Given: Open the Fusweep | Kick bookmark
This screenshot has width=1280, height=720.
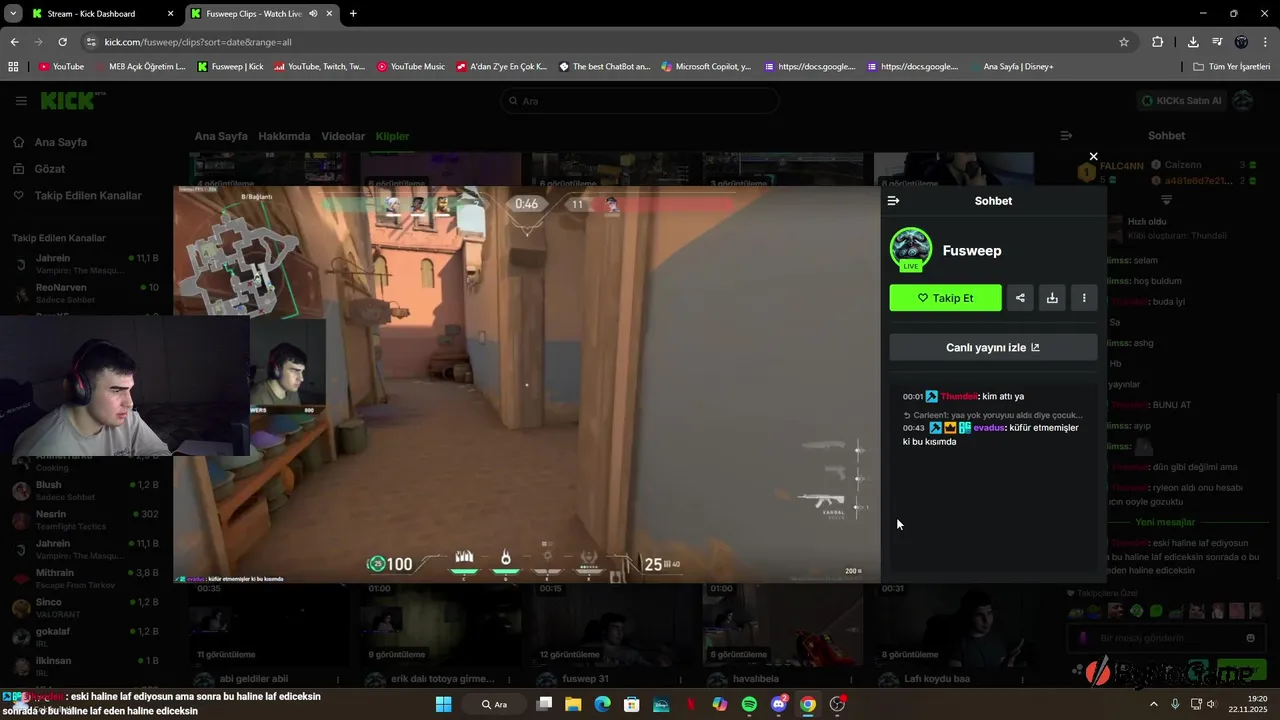Looking at the screenshot, I should (x=231, y=67).
